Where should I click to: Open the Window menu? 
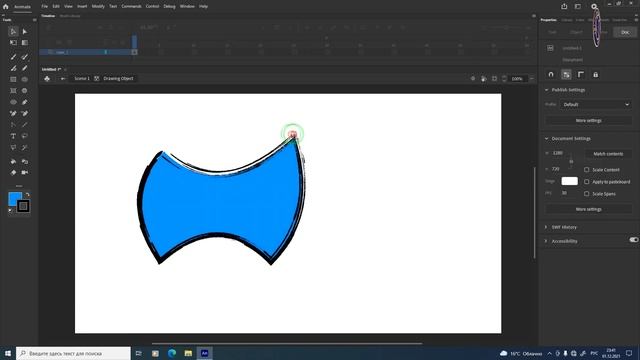[187, 7]
